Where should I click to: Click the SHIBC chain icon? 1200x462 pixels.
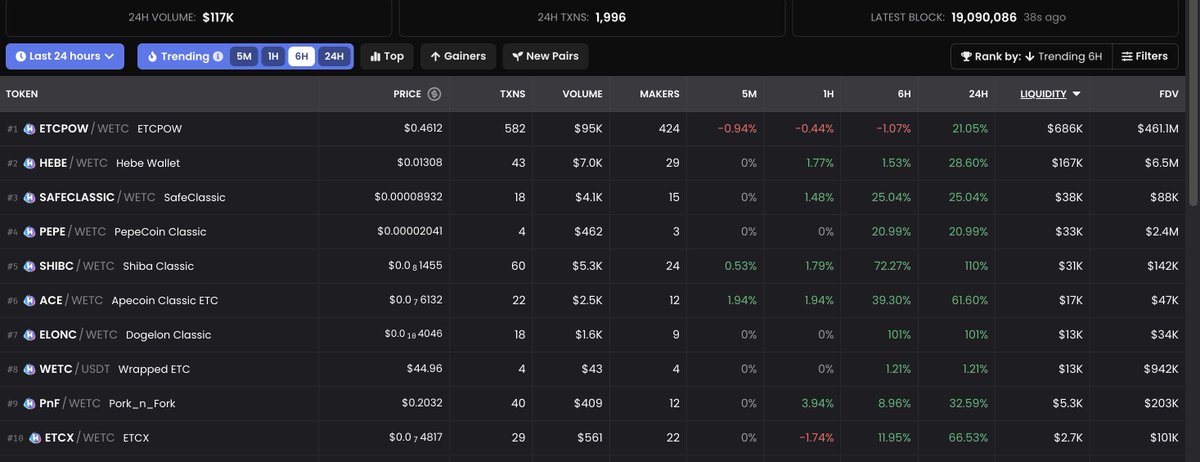coord(29,266)
